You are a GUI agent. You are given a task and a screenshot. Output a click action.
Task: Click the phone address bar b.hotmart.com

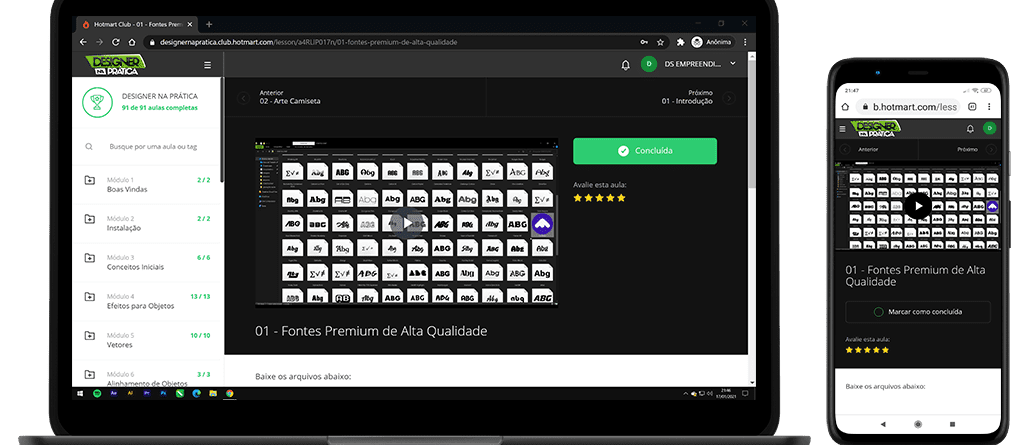[x=908, y=107]
